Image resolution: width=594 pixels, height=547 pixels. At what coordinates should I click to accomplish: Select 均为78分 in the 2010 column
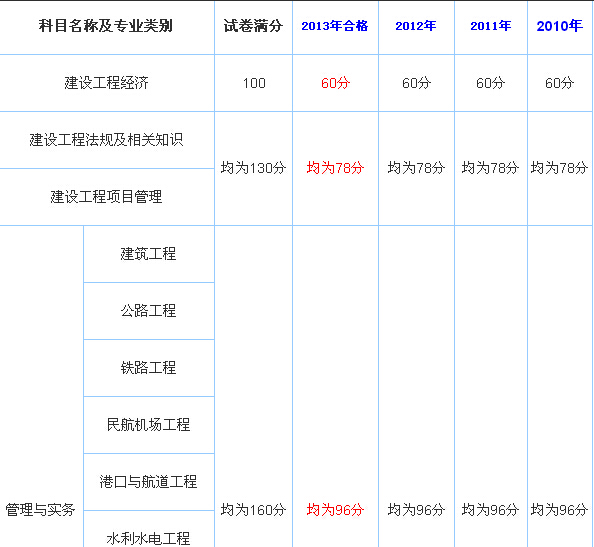[x=559, y=168]
